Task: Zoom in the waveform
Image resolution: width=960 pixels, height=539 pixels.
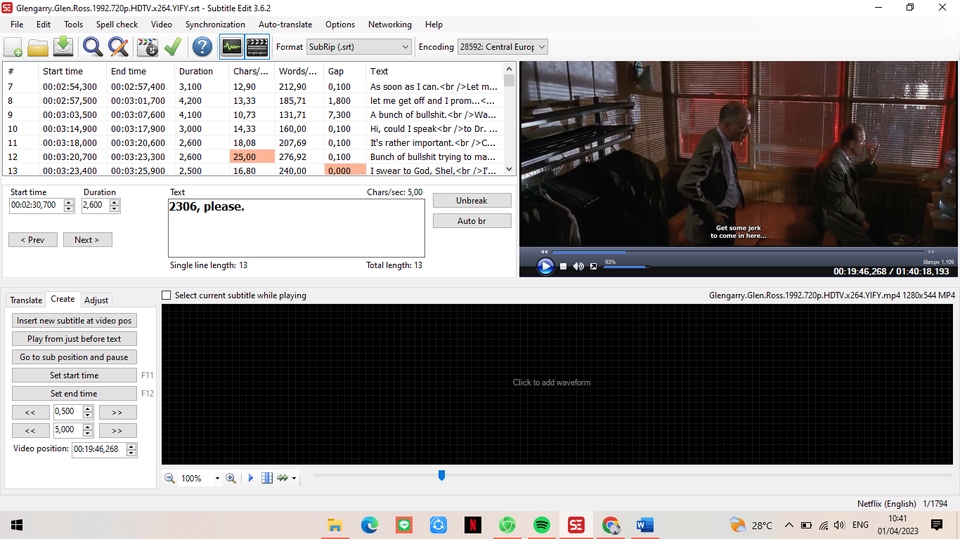Action: [x=231, y=478]
